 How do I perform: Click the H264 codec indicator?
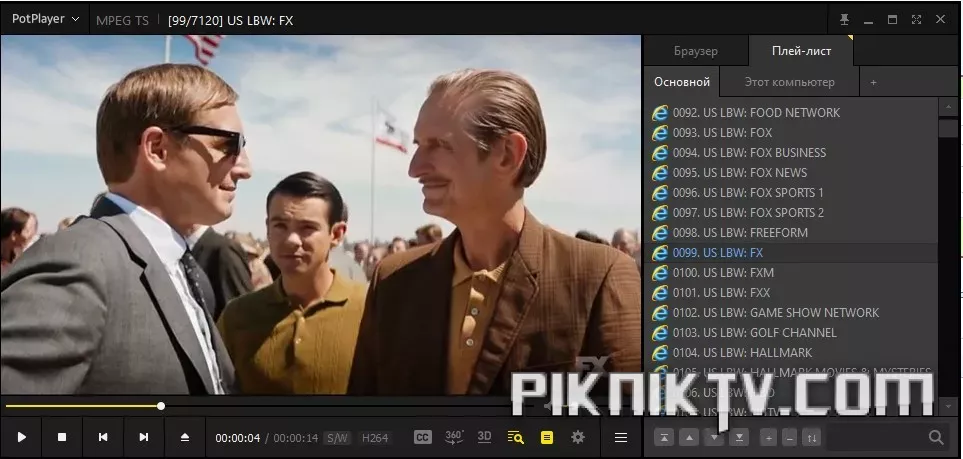click(x=375, y=438)
